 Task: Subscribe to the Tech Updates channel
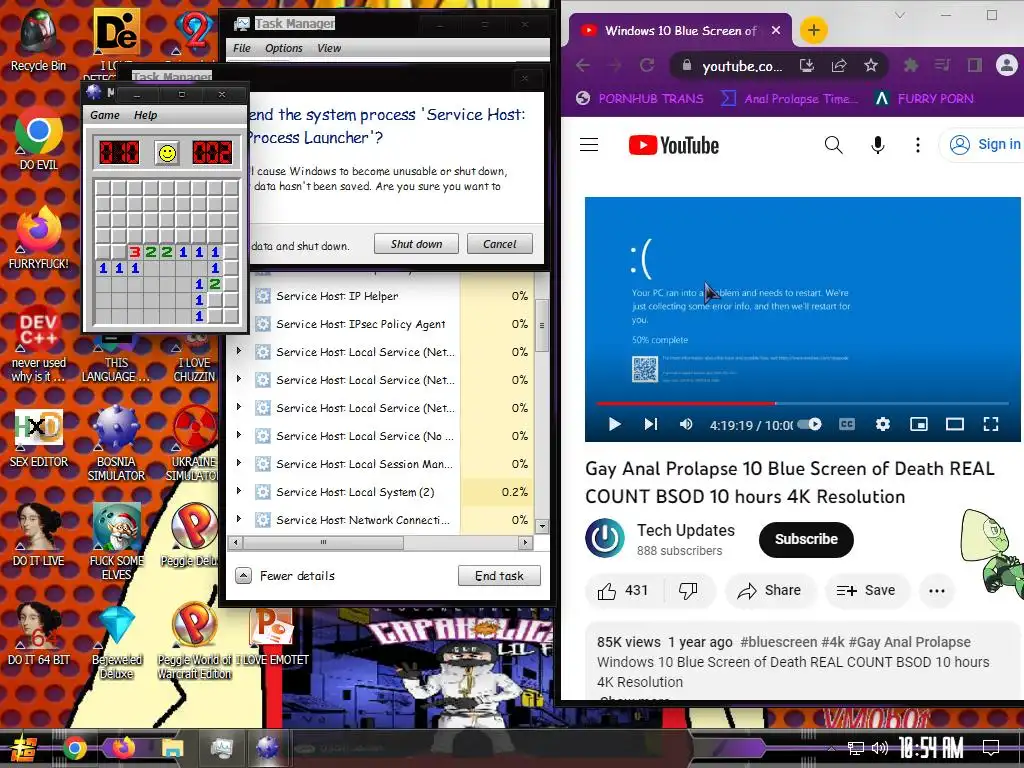tap(806, 539)
